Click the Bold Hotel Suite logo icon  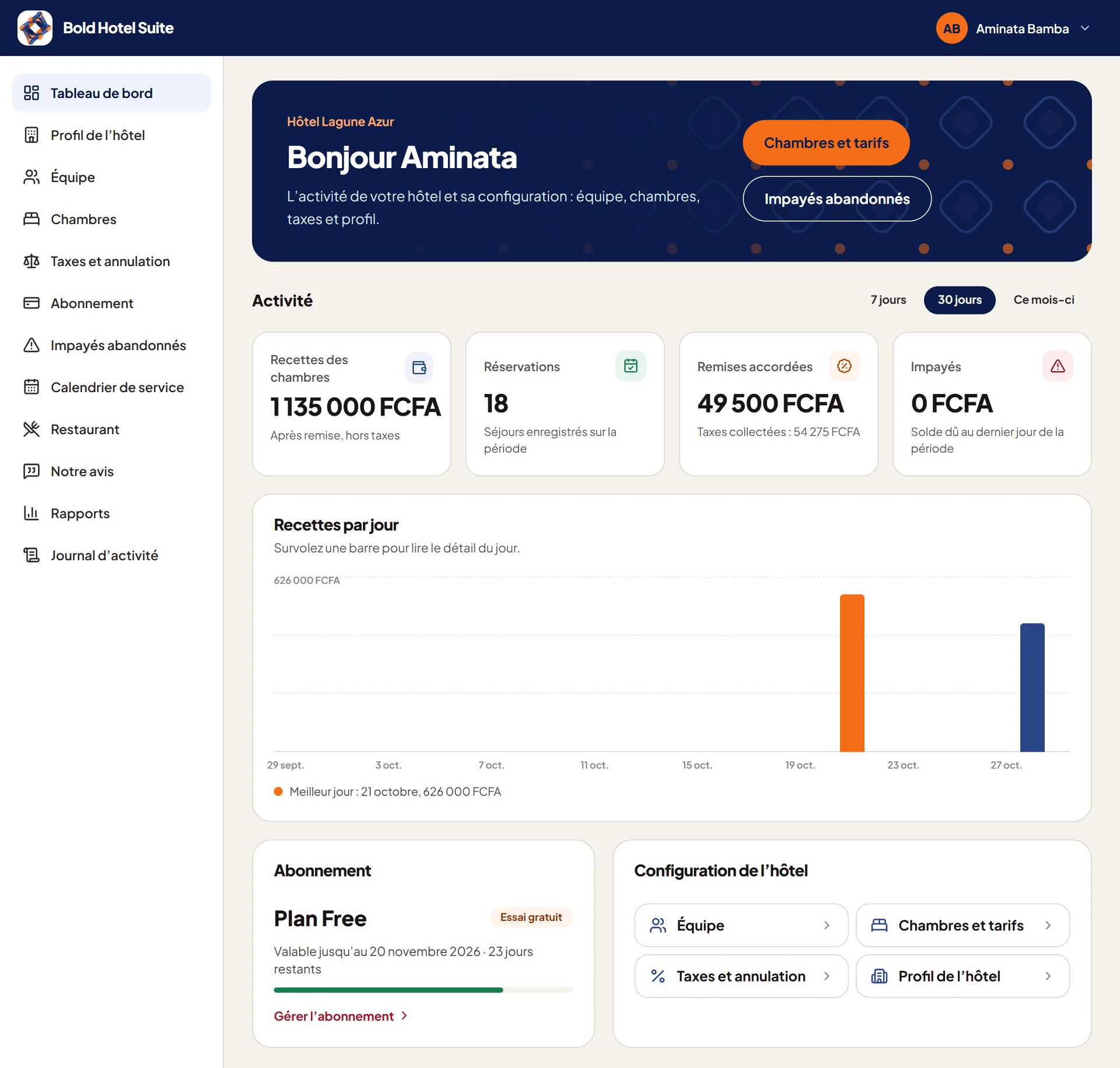pyautogui.click(x=35, y=28)
